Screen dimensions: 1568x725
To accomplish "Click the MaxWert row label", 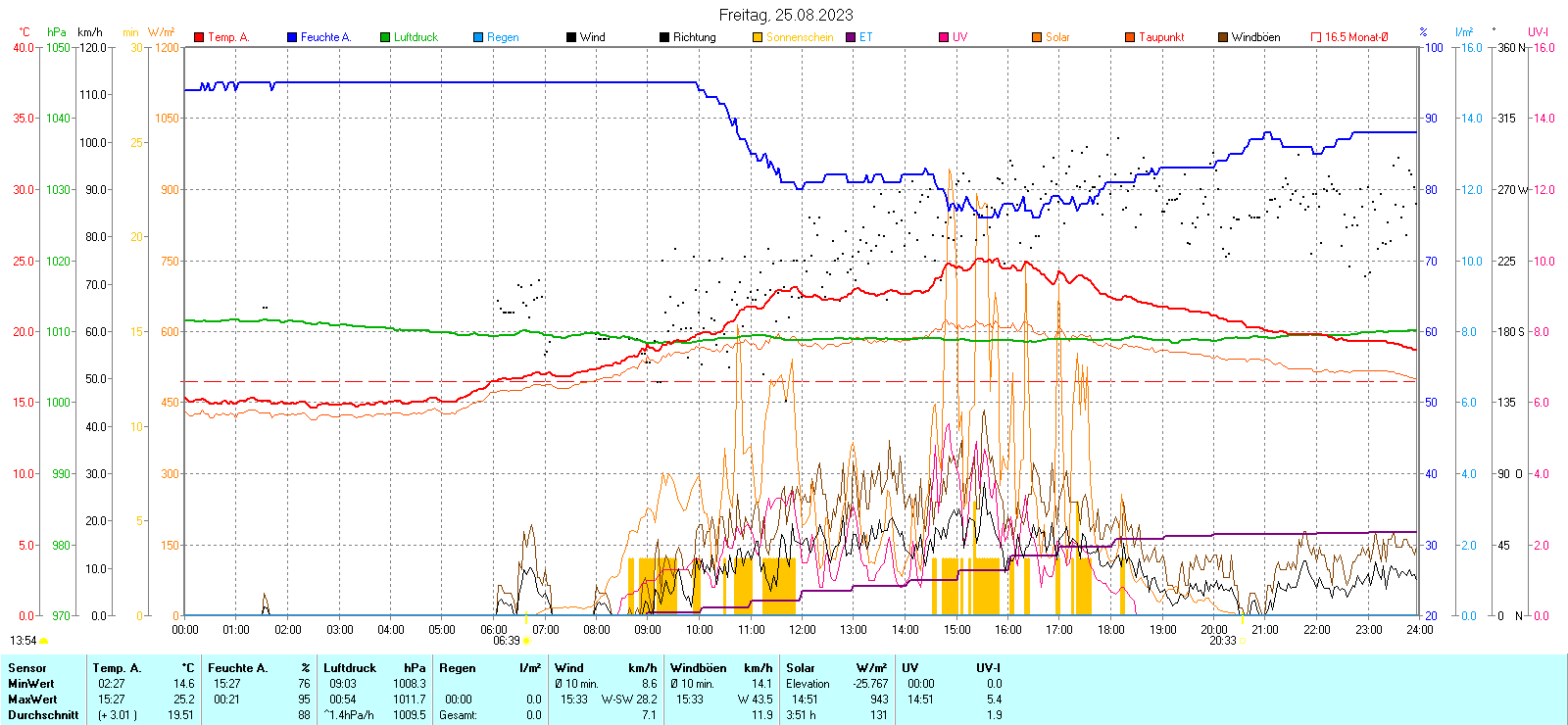I will pos(32,700).
